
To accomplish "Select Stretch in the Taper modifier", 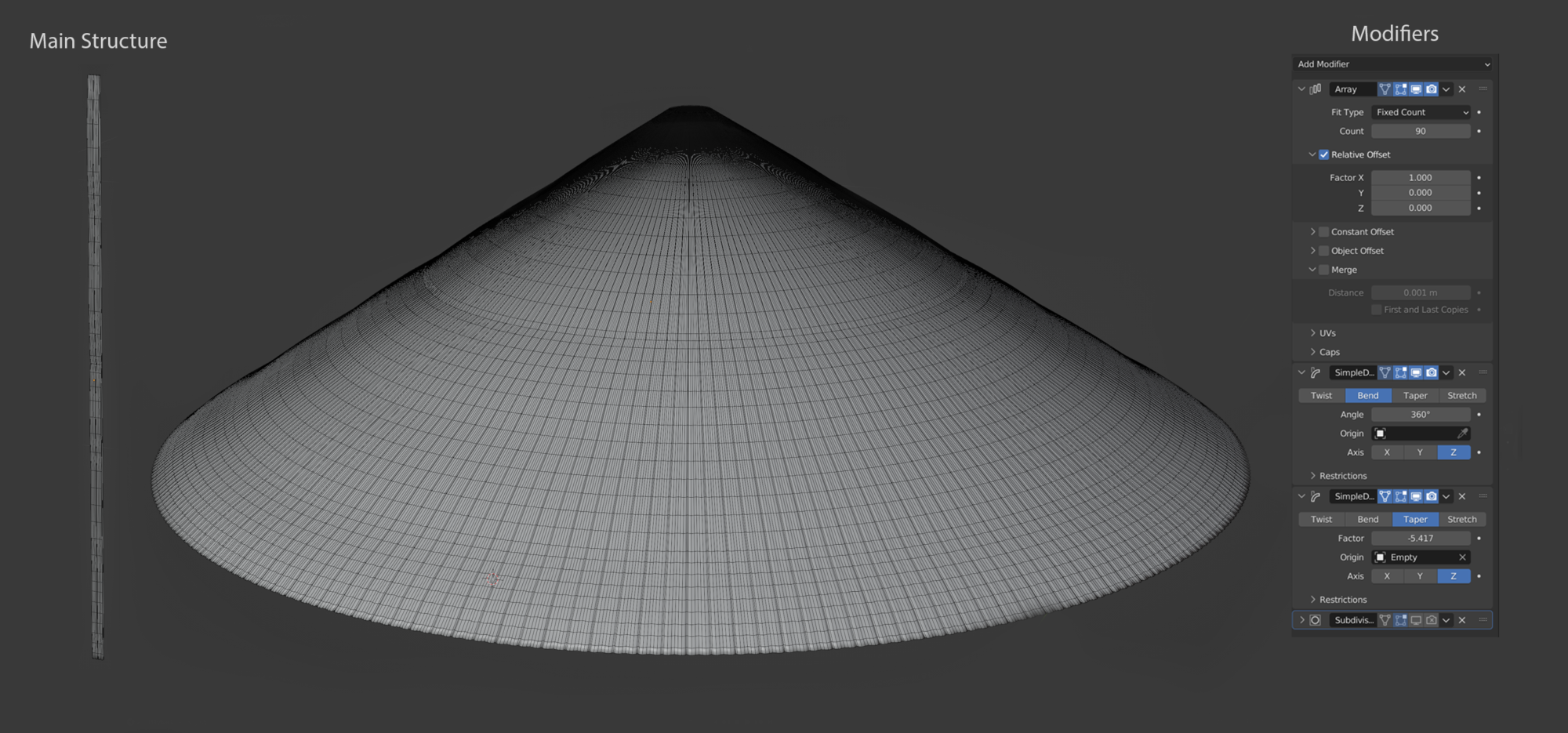I will (x=1462, y=520).
